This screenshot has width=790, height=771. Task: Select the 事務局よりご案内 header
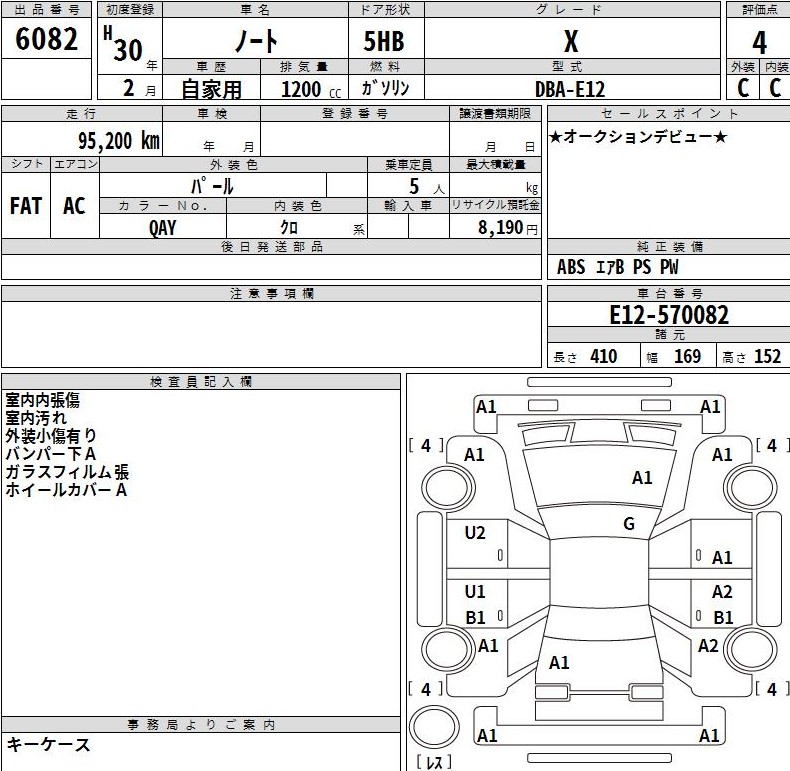coord(201,725)
